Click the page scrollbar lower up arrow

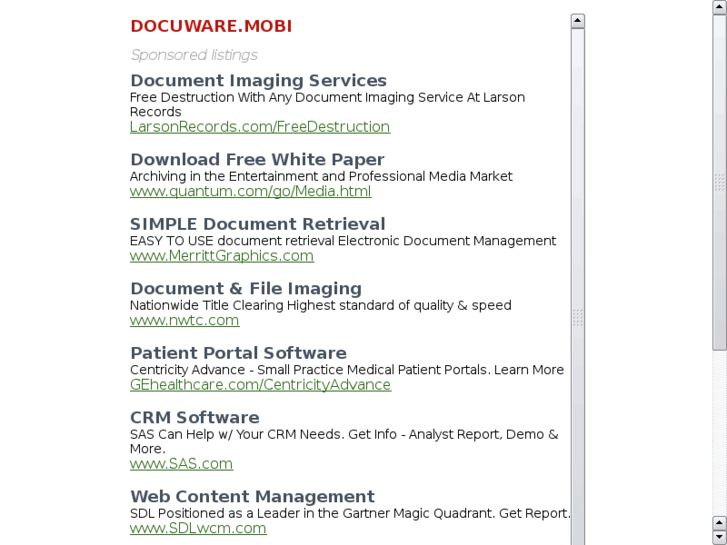pos(720,523)
